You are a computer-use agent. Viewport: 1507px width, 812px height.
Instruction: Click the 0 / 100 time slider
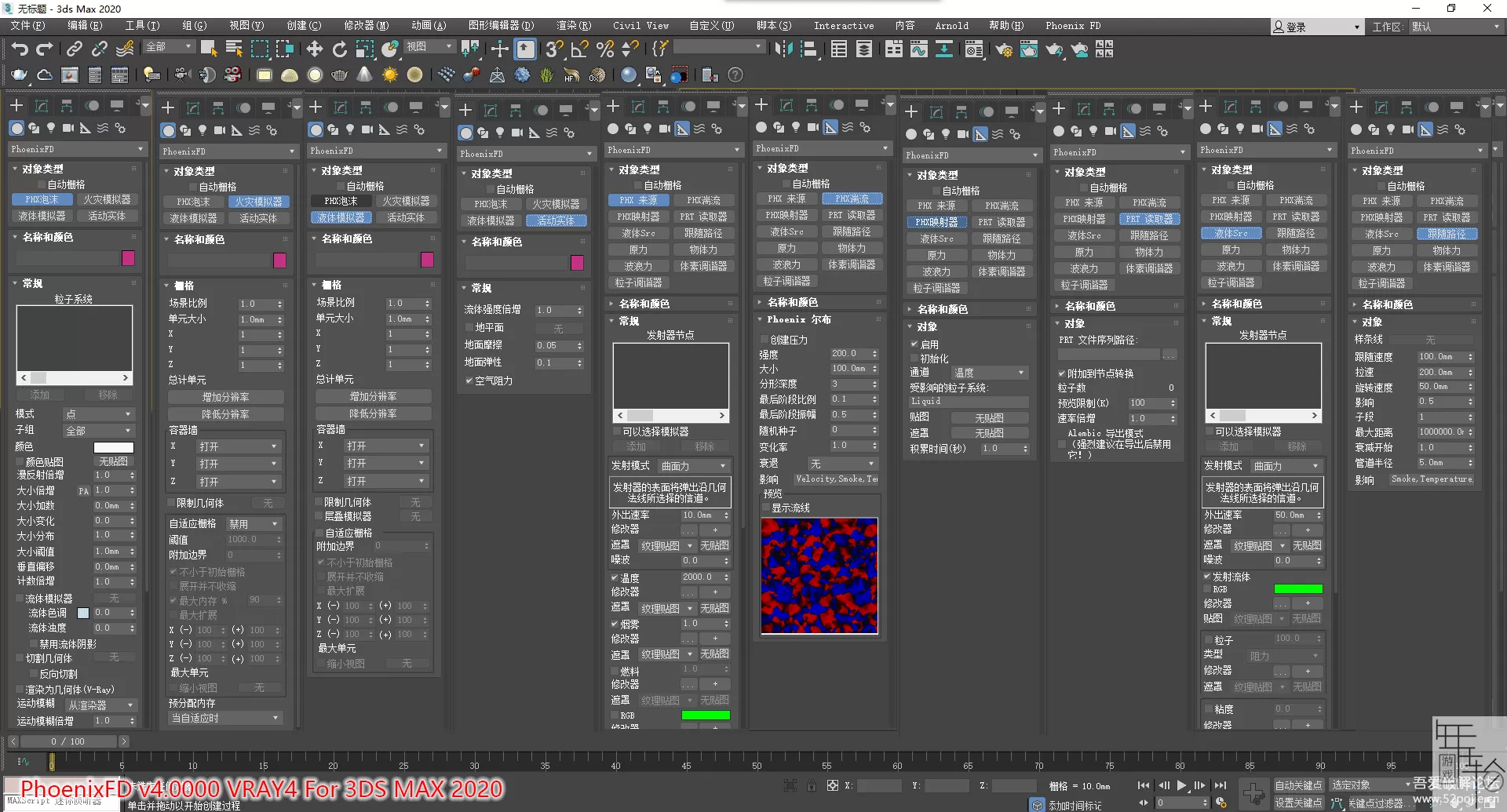point(68,741)
